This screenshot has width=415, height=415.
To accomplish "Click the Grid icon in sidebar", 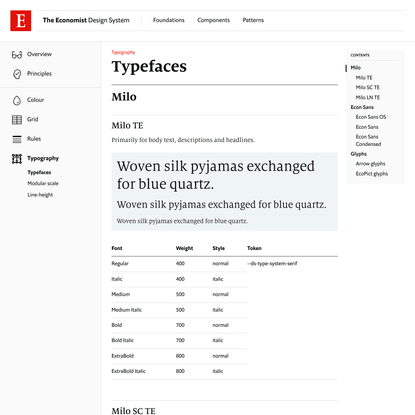I will [17, 120].
